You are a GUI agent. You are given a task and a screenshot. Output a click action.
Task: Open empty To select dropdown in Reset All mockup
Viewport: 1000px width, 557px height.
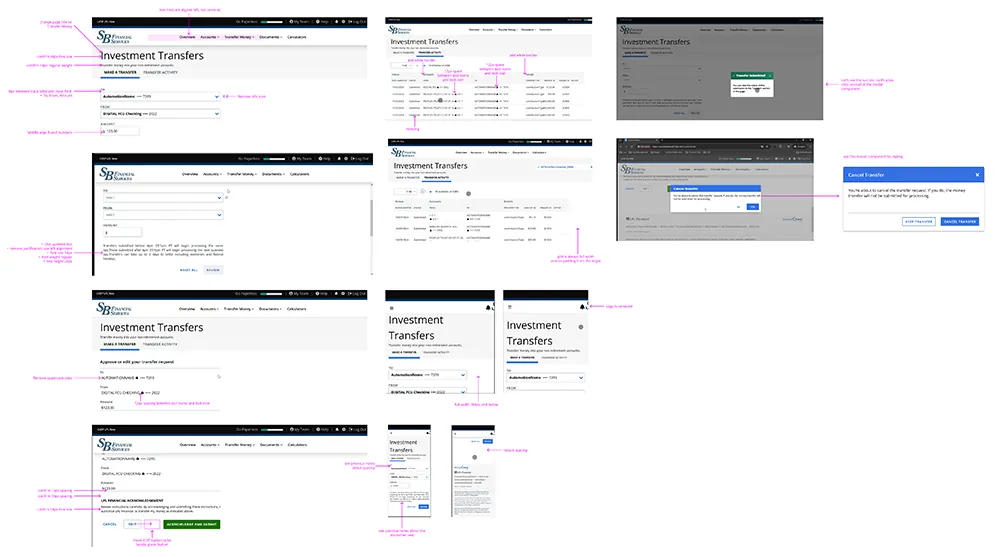[x=163, y=197]
